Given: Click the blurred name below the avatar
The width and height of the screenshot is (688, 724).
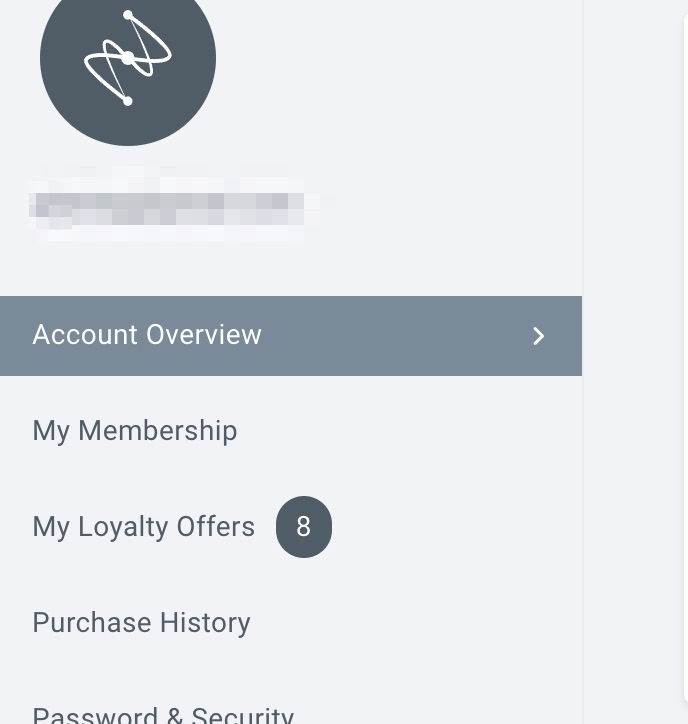Looking at the screenshot, I should pos(166,205).
